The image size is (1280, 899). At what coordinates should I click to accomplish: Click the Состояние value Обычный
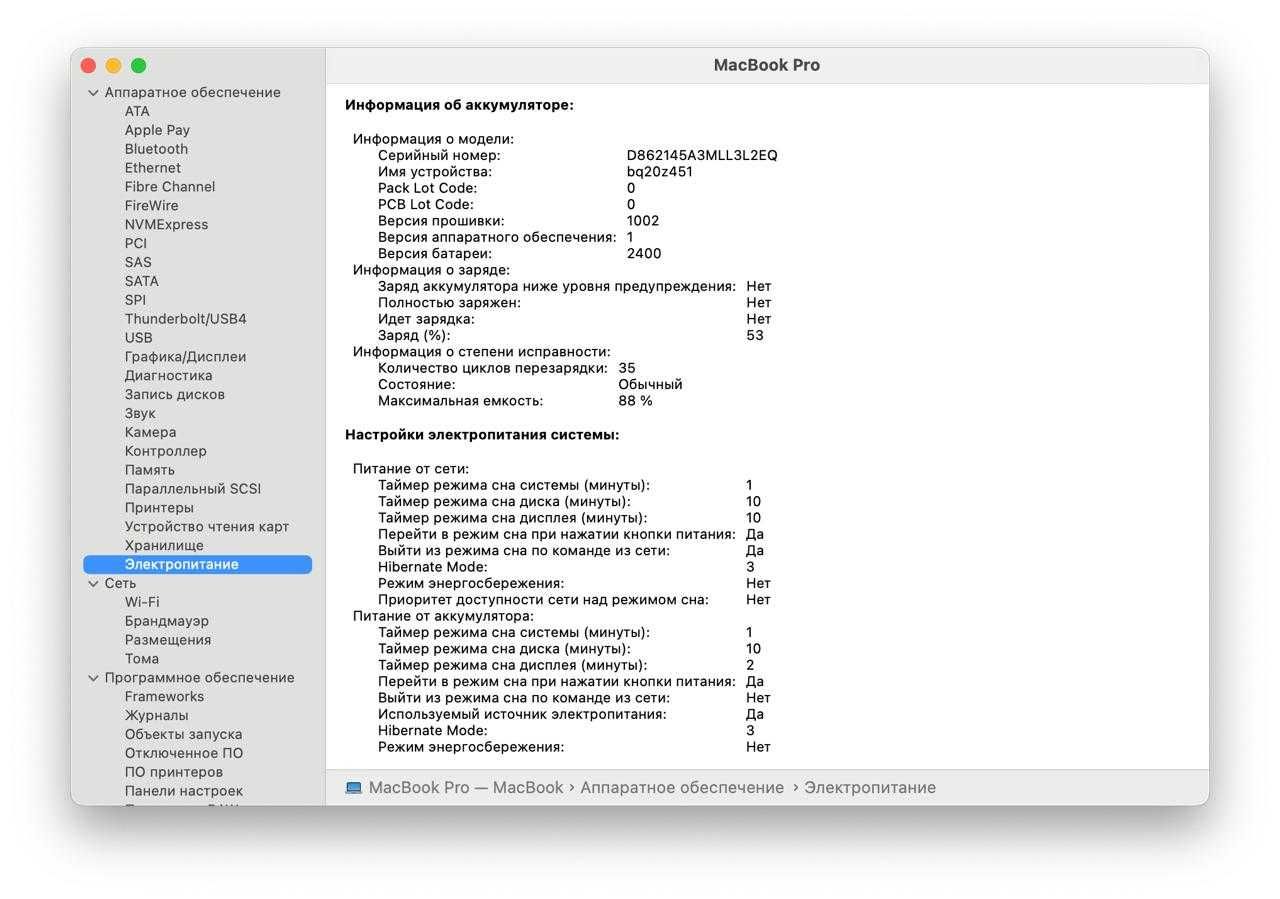650,385
